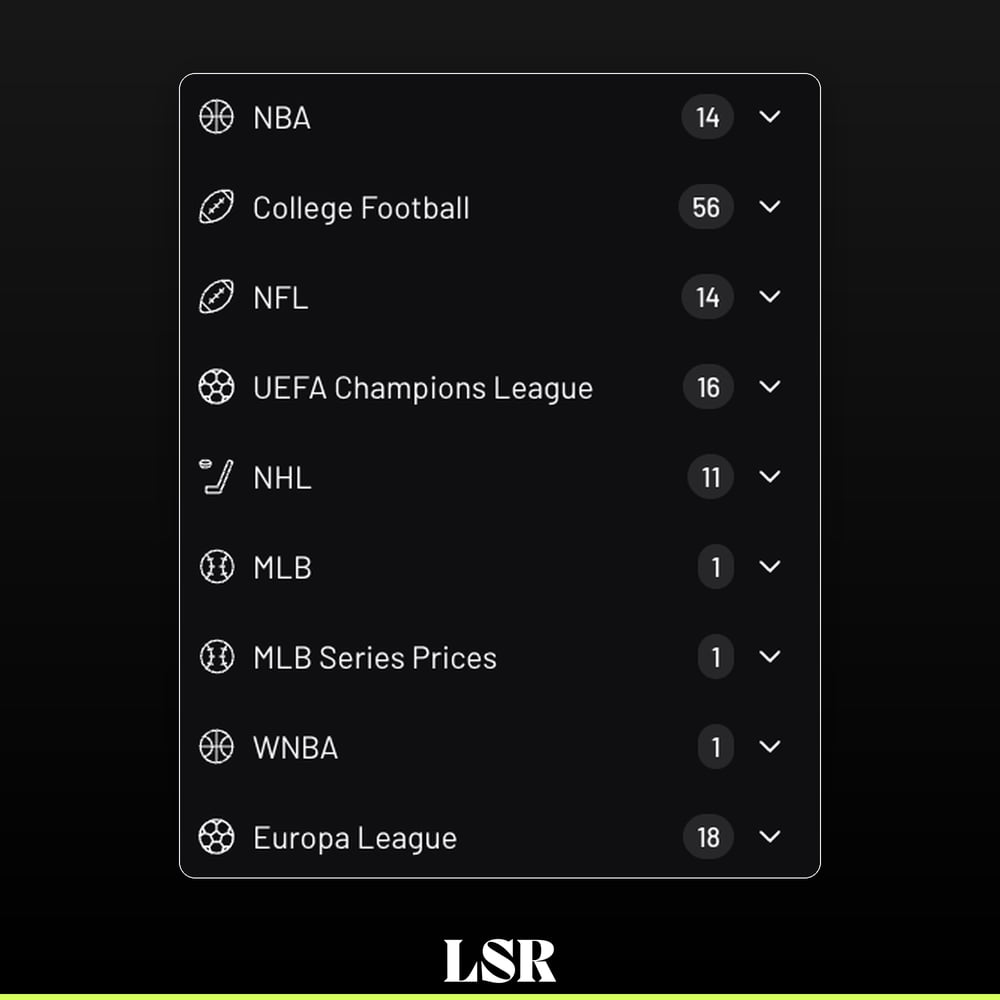
Task: Click the NFL text label
Action: tap(281, 298)
